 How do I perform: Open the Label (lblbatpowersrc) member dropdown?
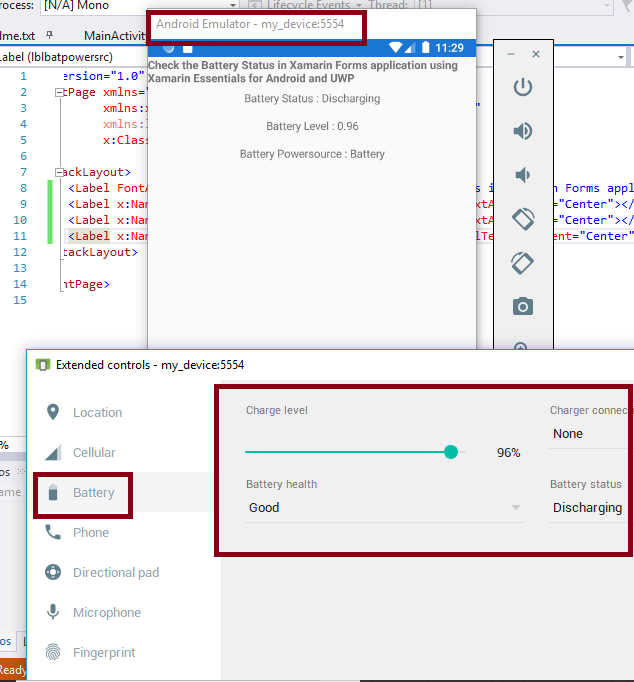point(74,57)
